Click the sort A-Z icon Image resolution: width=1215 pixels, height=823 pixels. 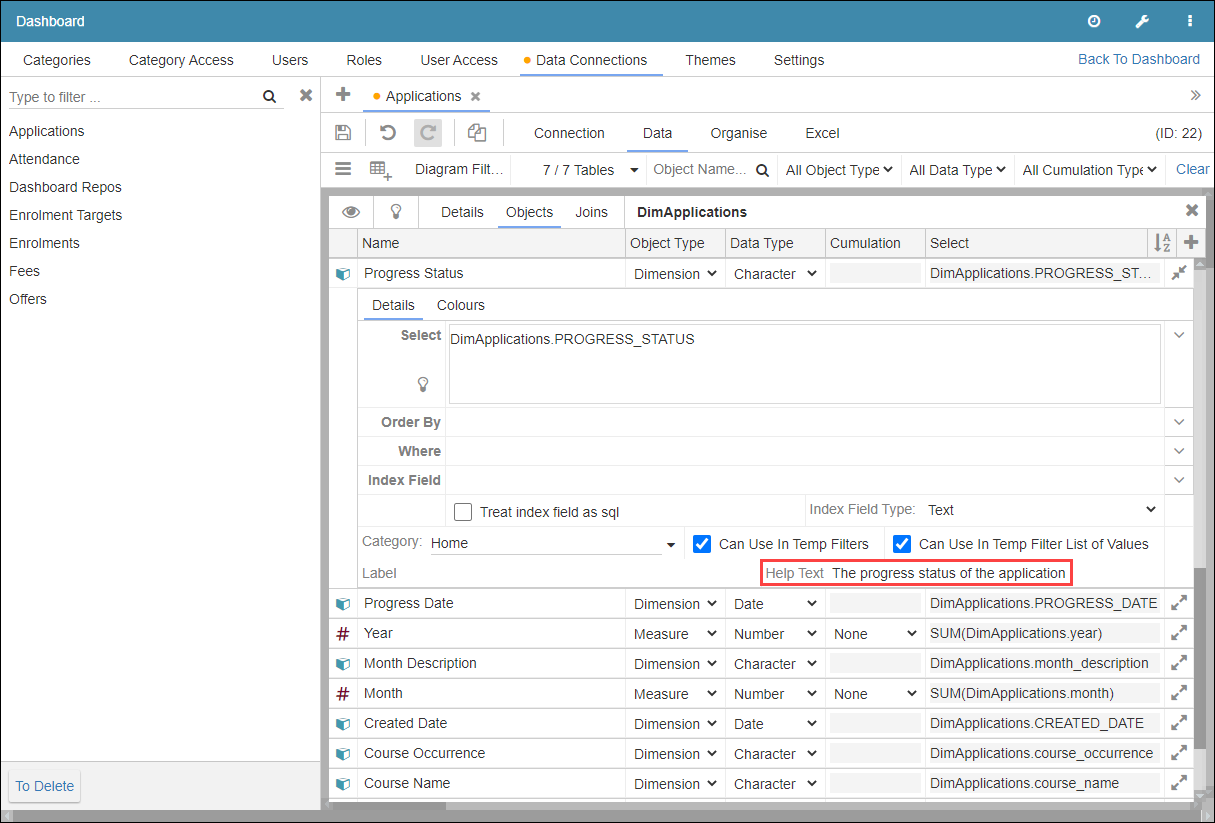point(1162,243)
